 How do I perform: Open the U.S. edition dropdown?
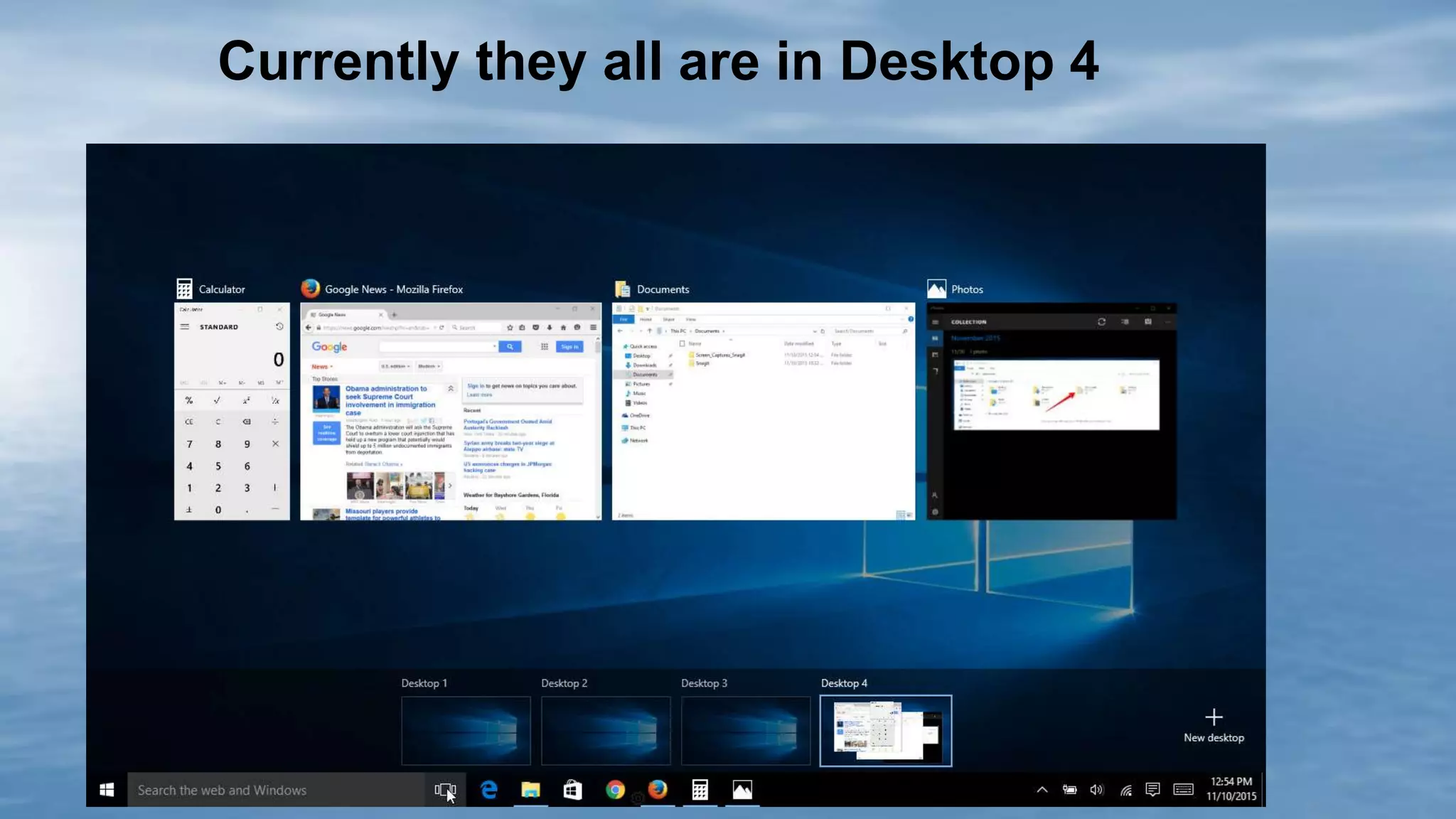coord(395,366)
